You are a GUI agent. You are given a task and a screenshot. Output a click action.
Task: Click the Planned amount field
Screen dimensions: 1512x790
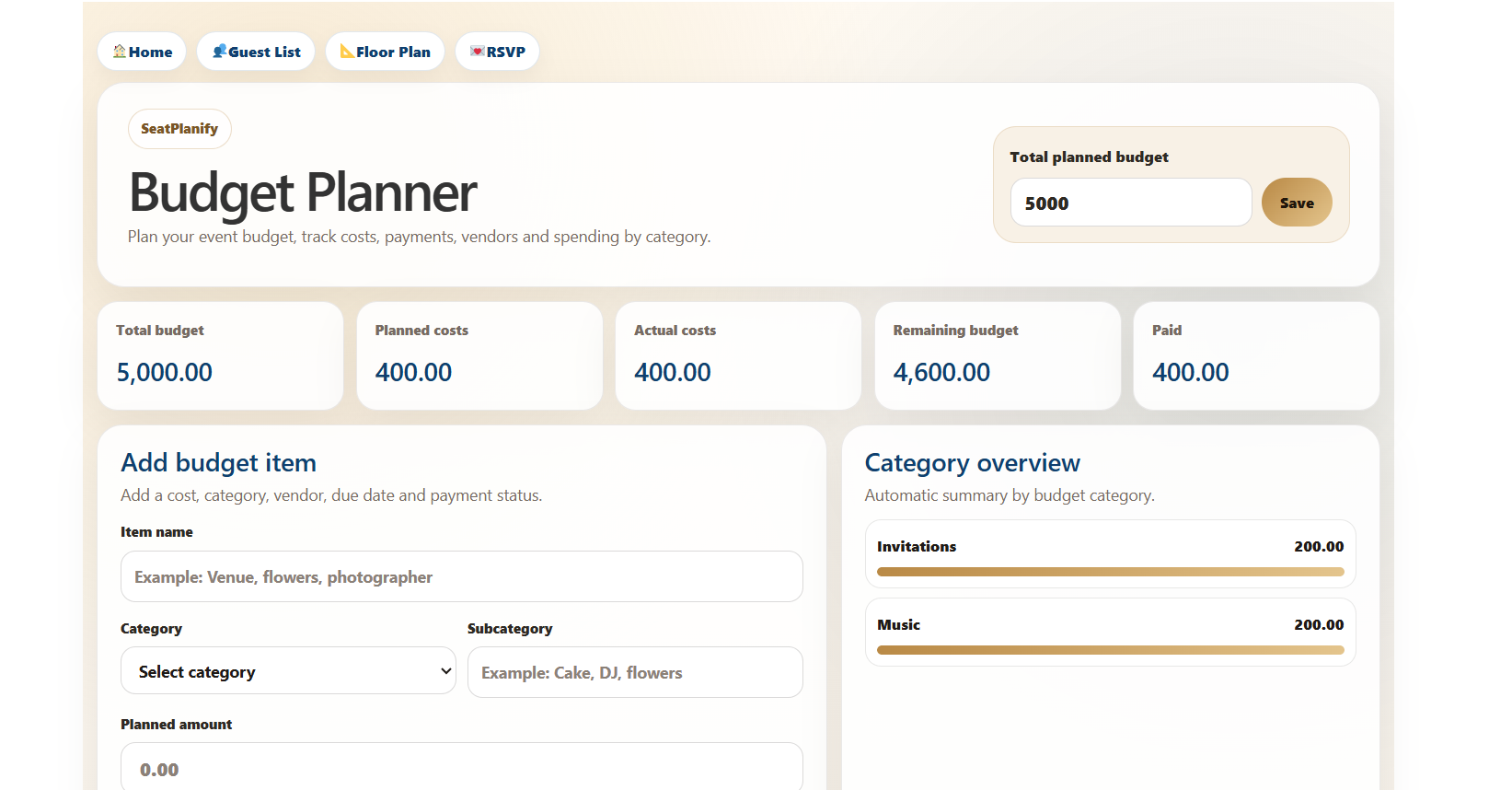(x=462, y=767)
